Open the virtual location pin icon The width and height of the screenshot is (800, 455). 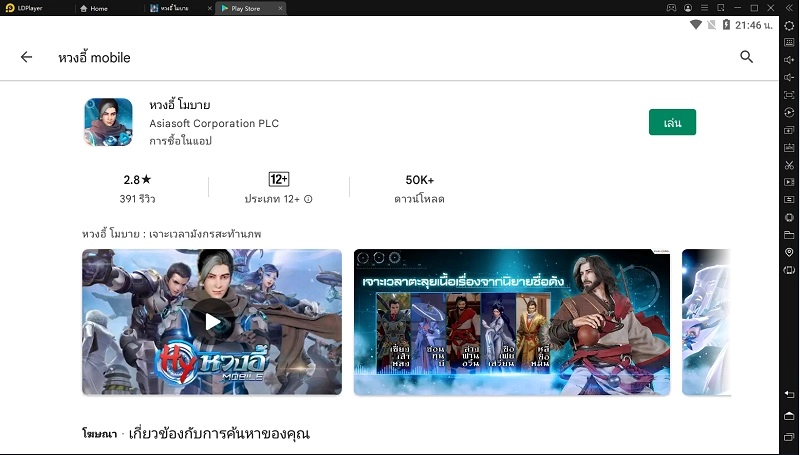789,252
